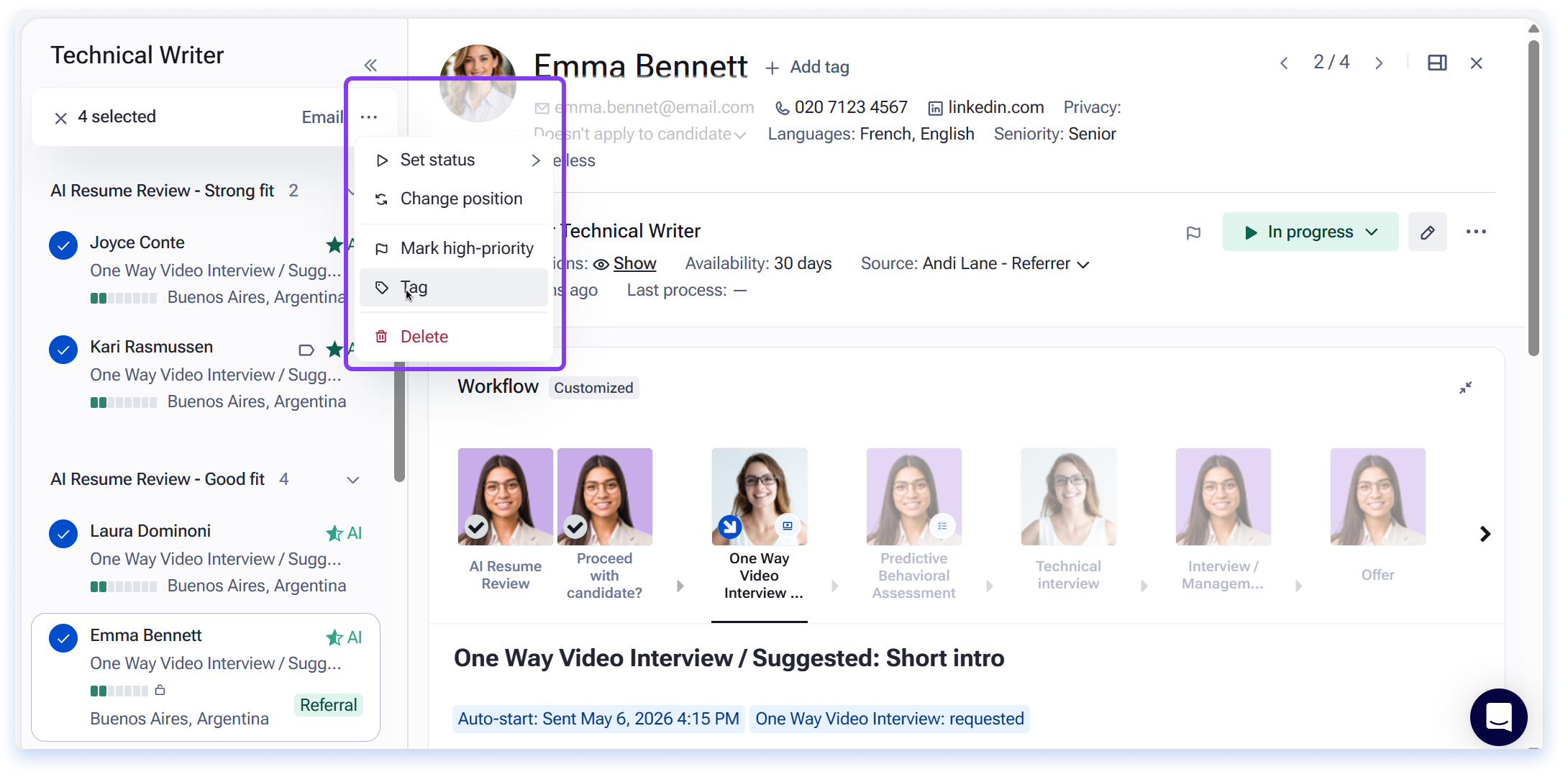This screenshot has height=777, width=1568.
Task: Click the tag icon on Kari Rasmussen's row
Action: 306,350
